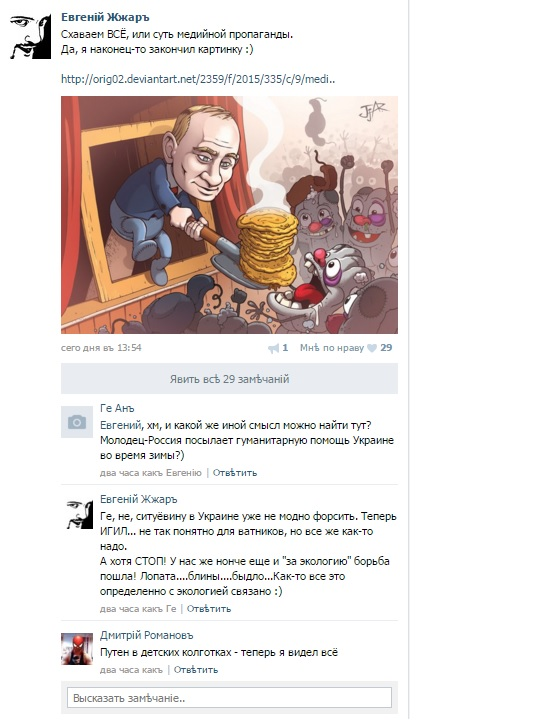Click Евгеній Жжаръ name in comment thread

(x=139, y=499)
